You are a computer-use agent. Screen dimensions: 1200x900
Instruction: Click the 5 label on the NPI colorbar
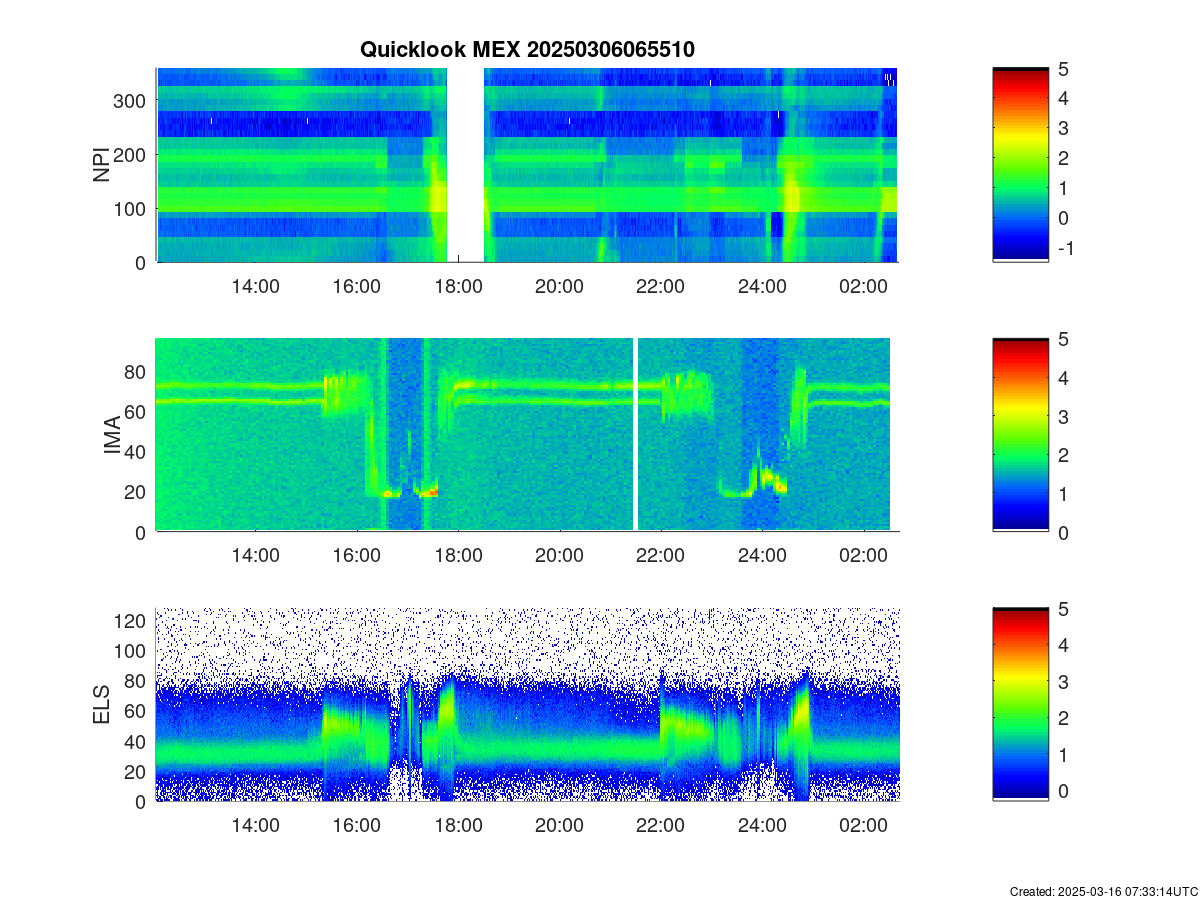pos(1064,68)
